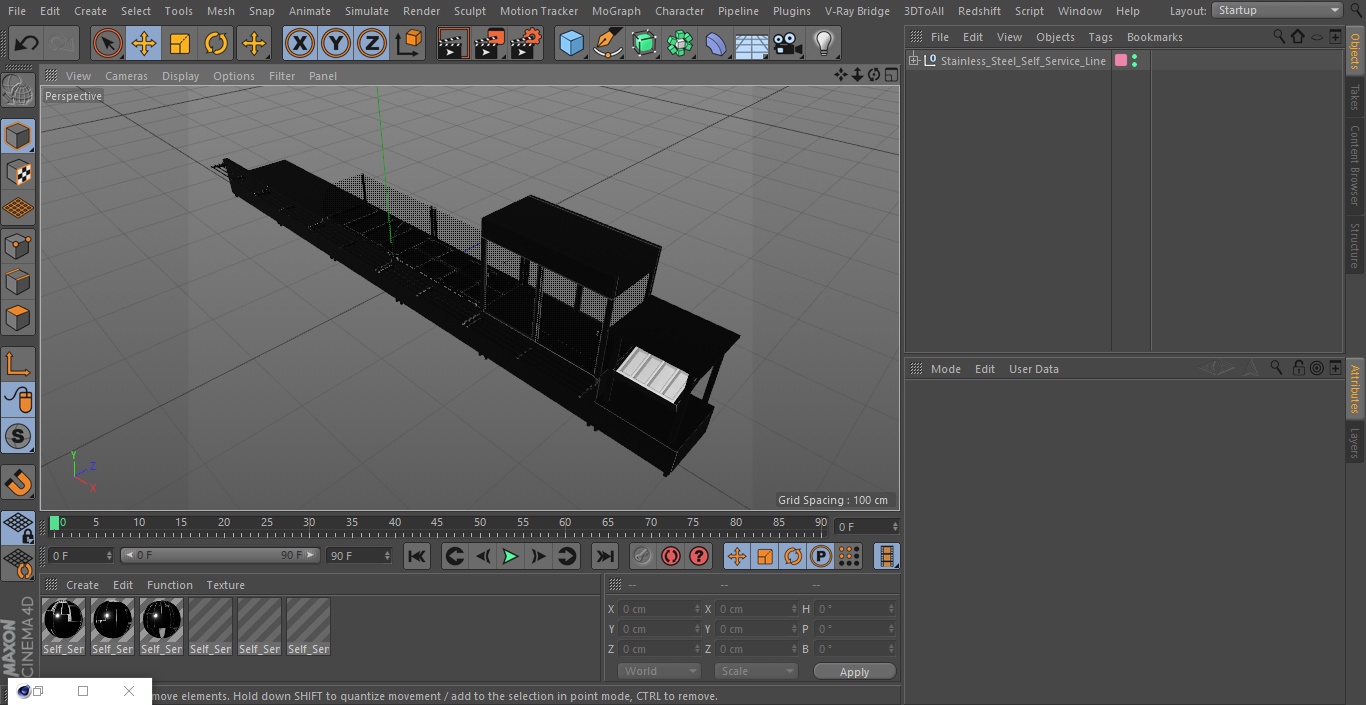Switch to Content Browser side tab

pos(1355,165)
